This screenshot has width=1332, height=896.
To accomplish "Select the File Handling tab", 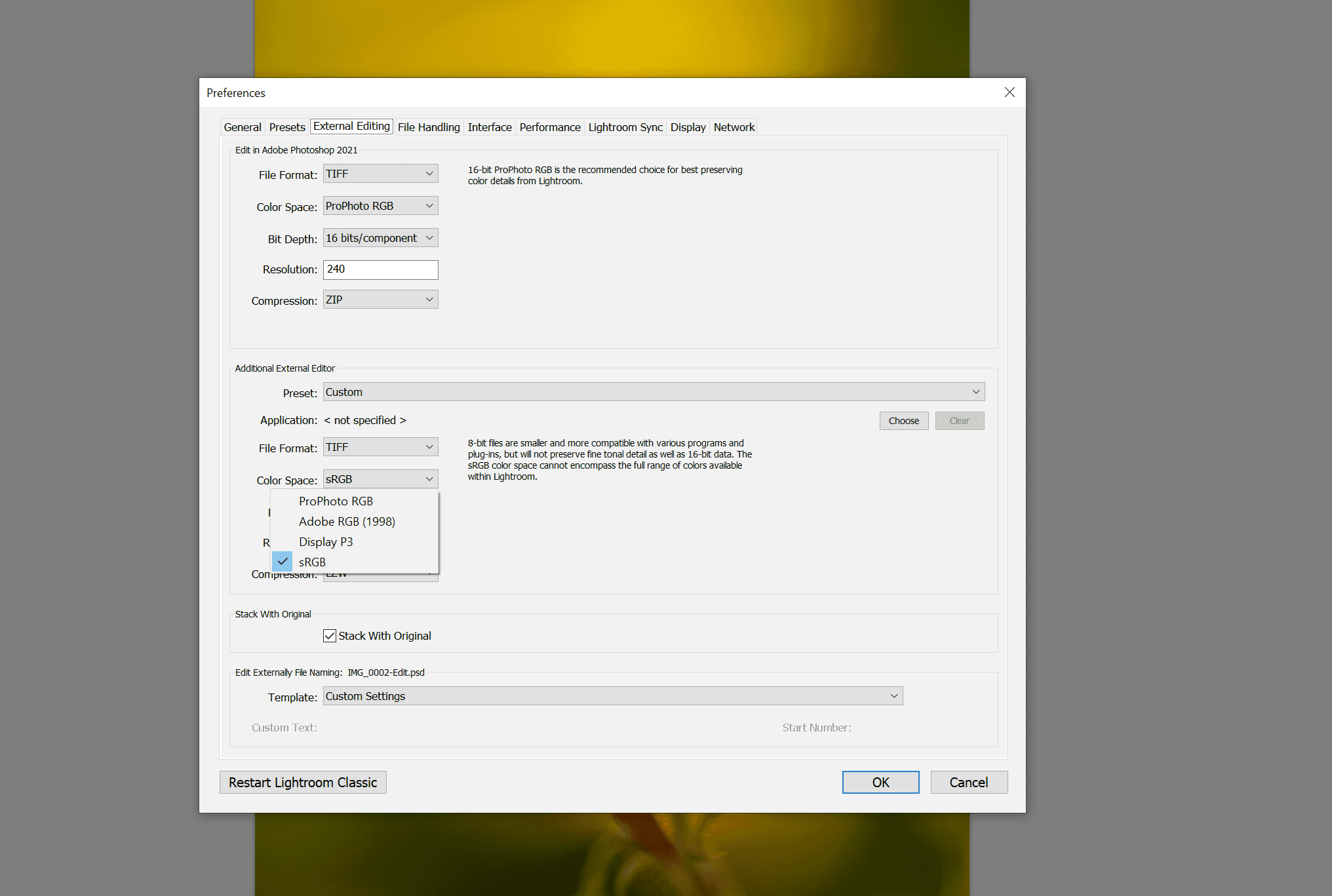I will (x=428, y=127).
